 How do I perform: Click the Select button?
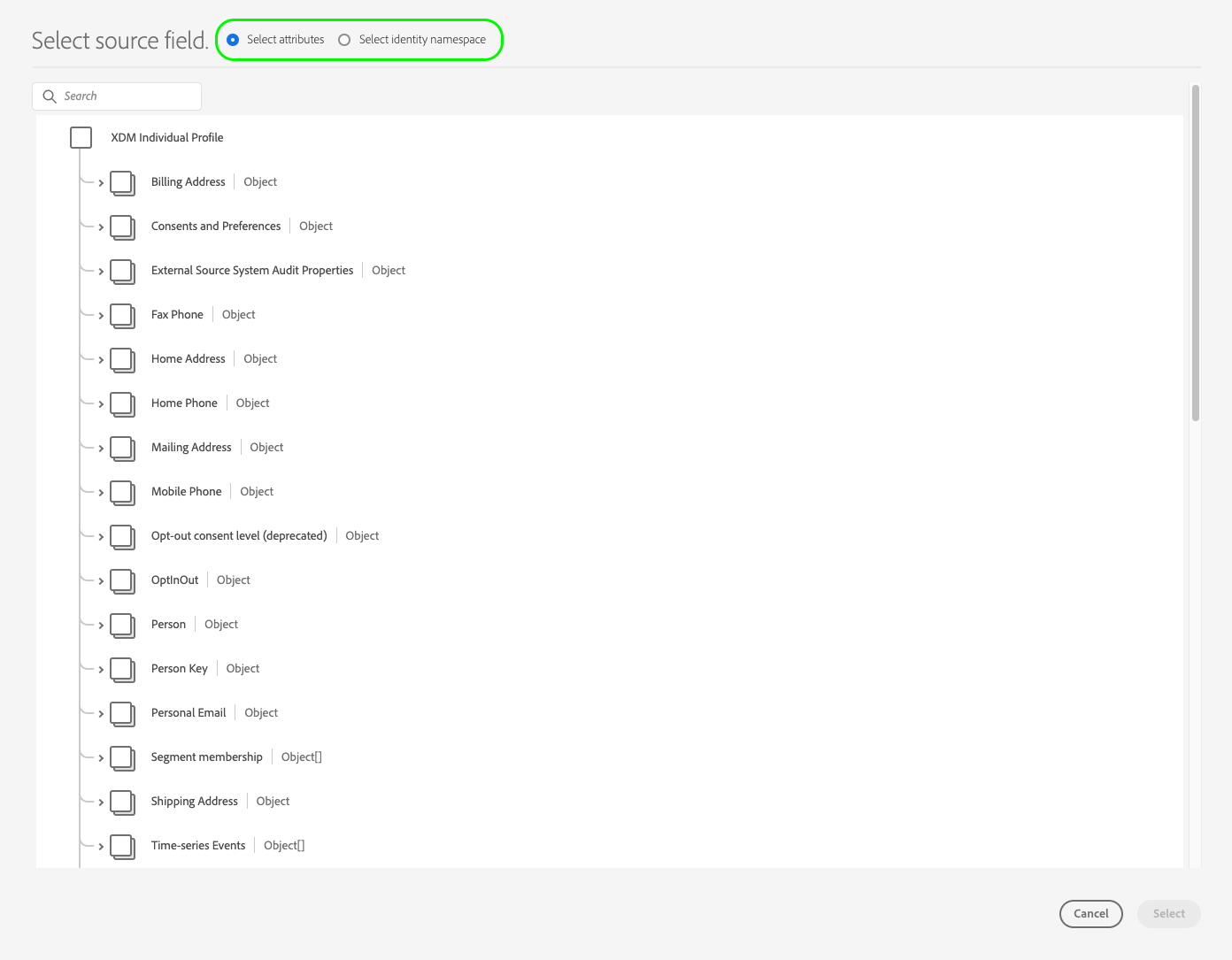[x=1168, y=914]
